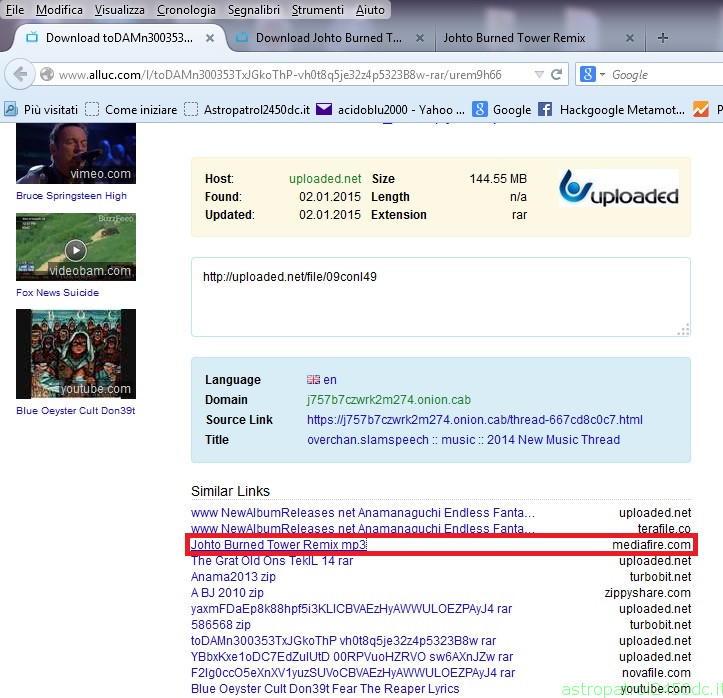The height and width of the screenshot is (698, 723).
Task: Go back to the previous page
Action: [20, 74]
